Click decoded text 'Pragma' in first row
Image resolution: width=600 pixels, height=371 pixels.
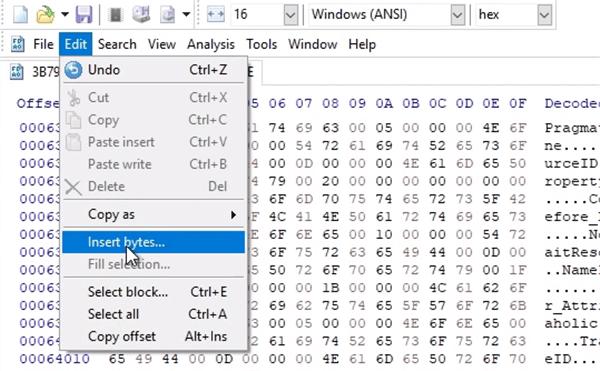(572, 128)
